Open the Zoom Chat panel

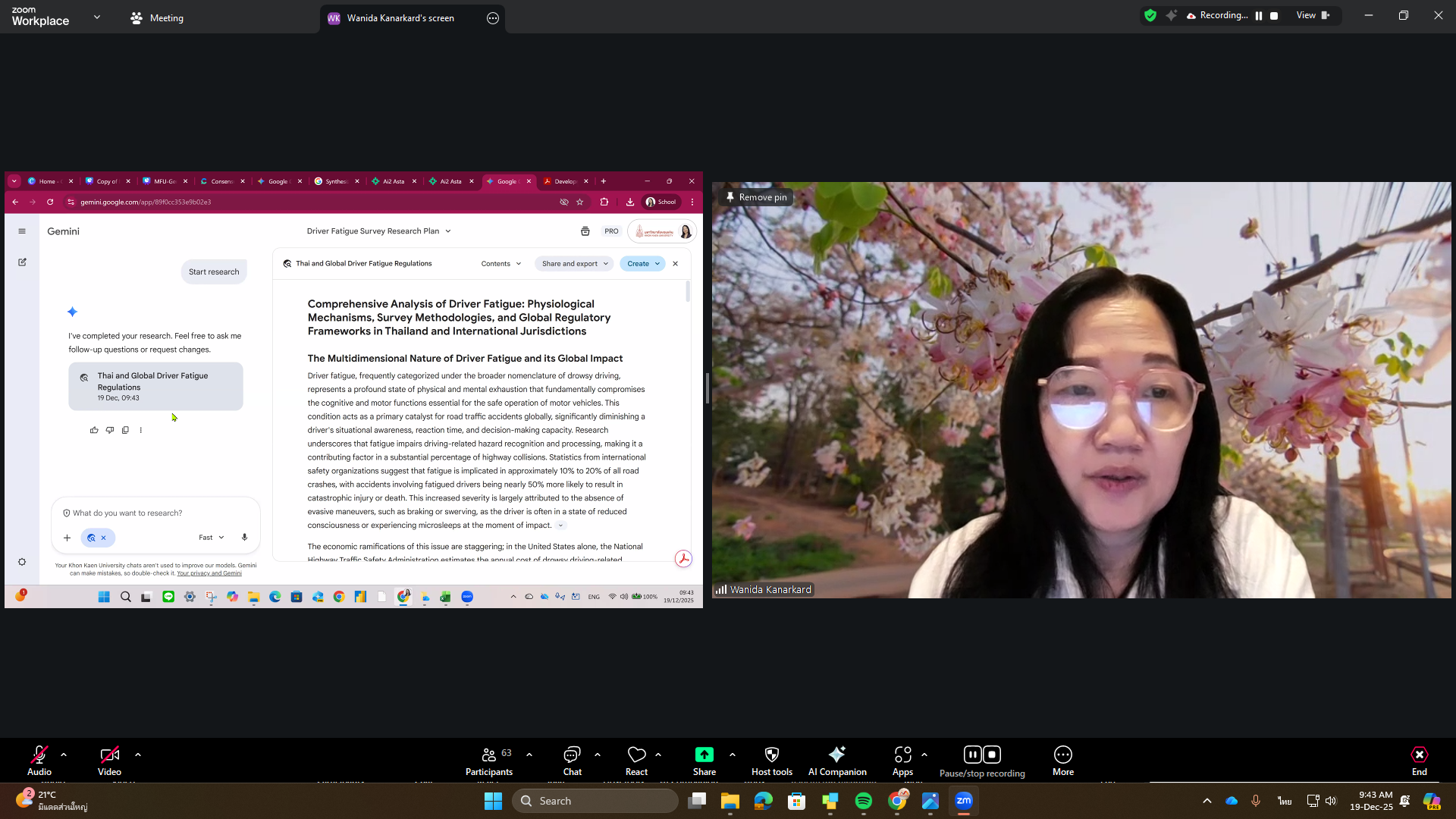pos(572,755)
